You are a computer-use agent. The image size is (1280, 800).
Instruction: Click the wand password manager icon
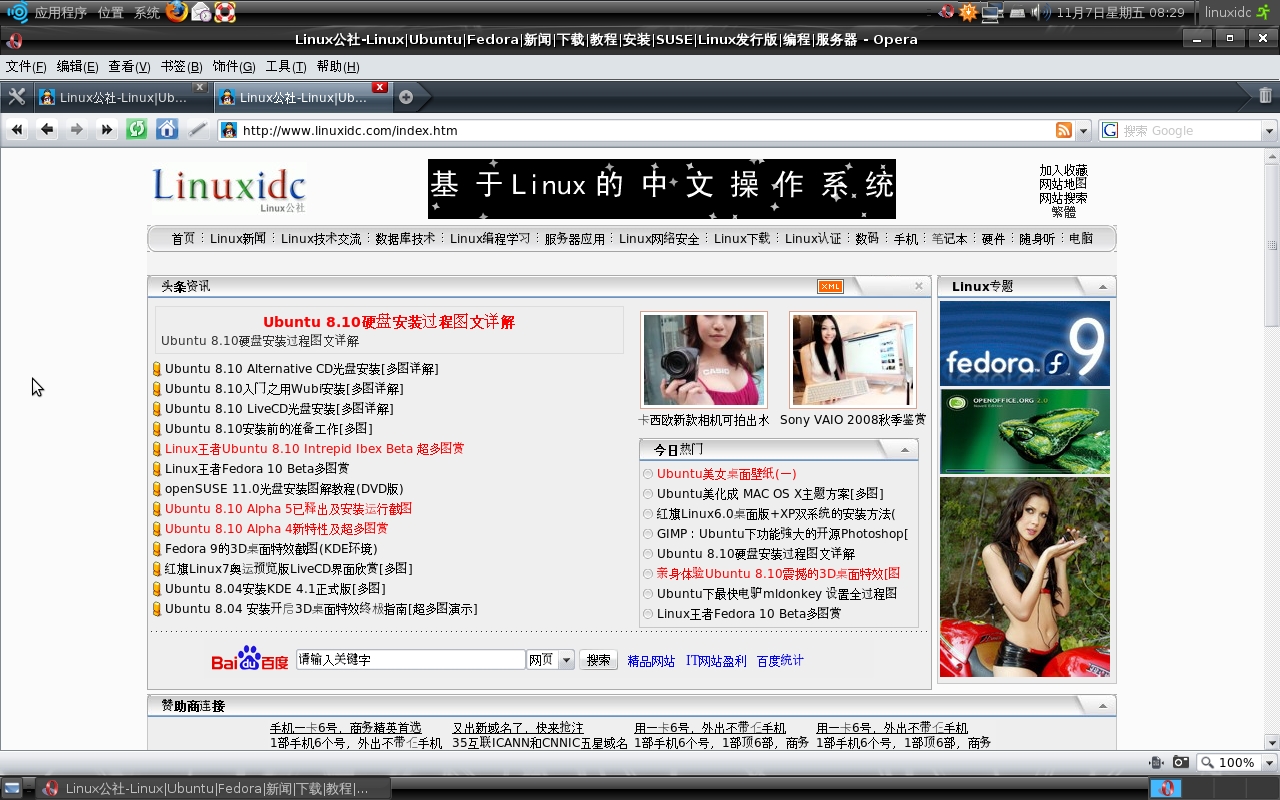point(198,130)
